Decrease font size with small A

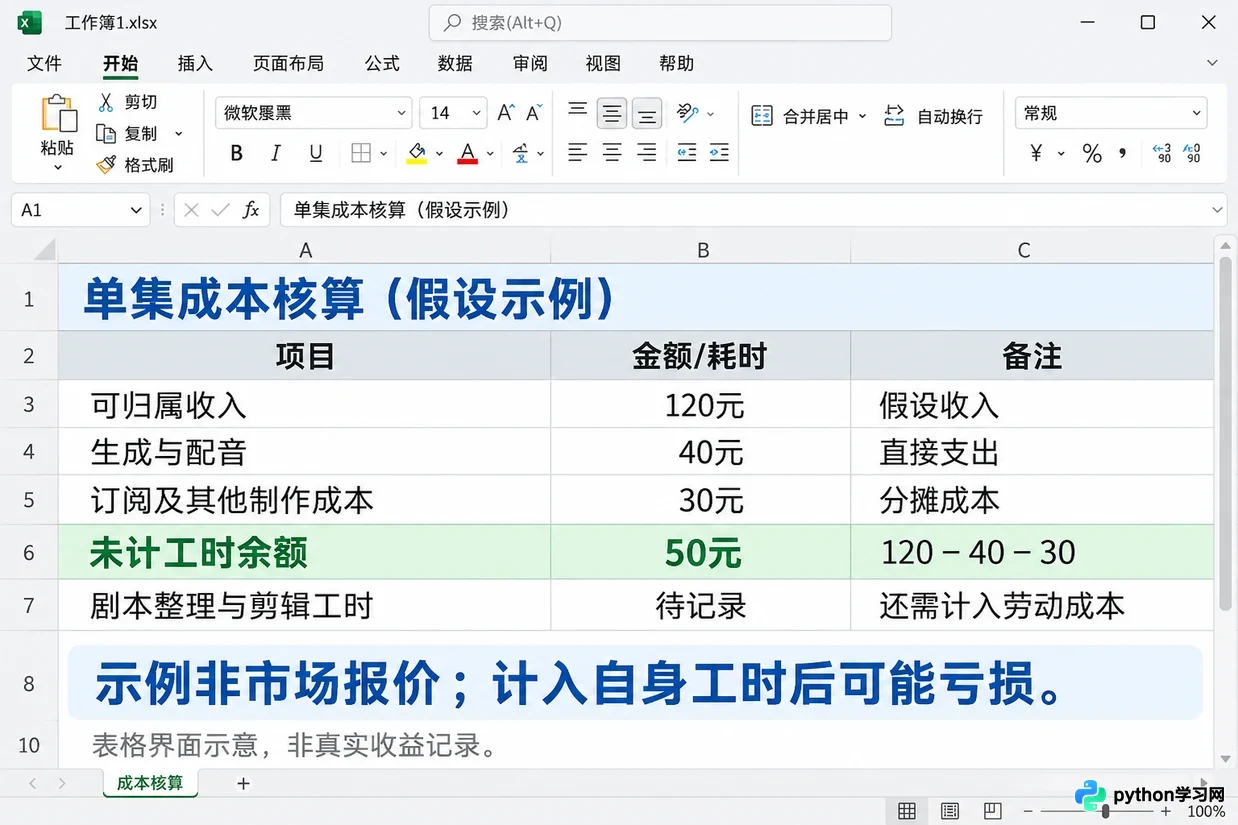534,113
